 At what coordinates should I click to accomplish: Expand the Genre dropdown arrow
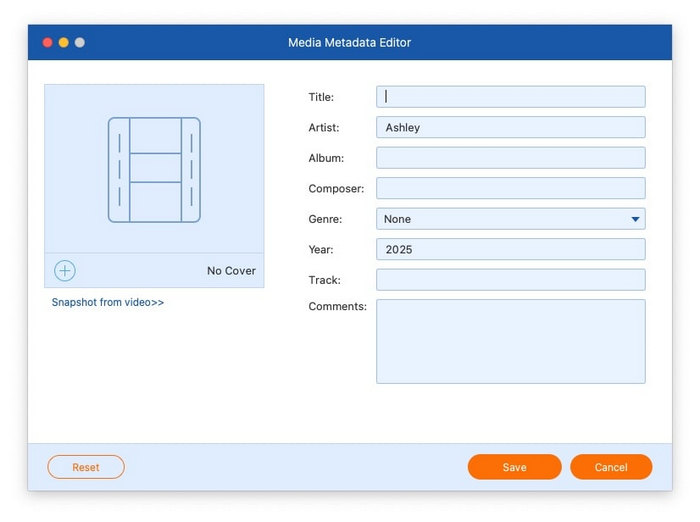(635, 219)
